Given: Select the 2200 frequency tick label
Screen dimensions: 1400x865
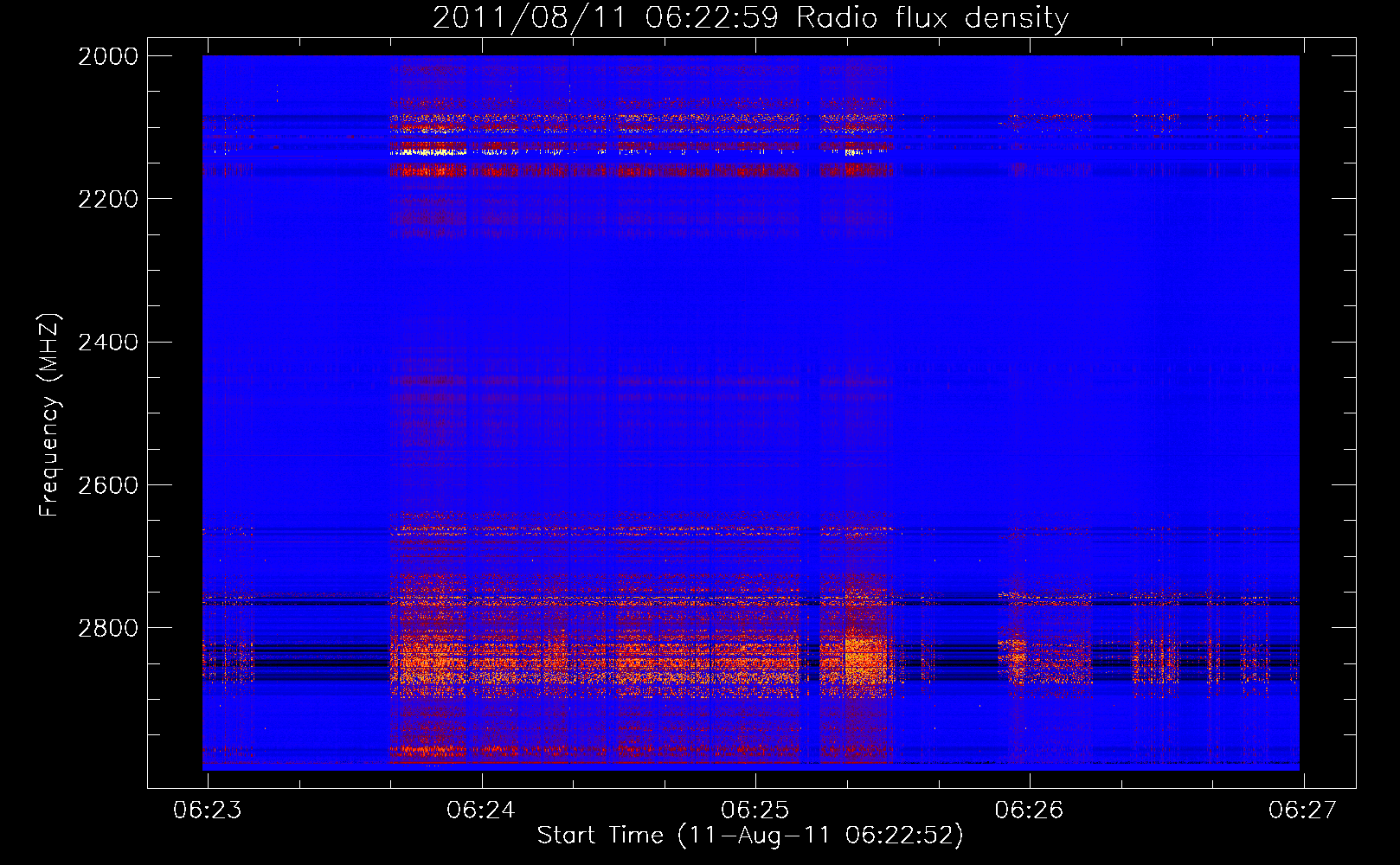Looking at the screenshot, I should click(108, 199).
